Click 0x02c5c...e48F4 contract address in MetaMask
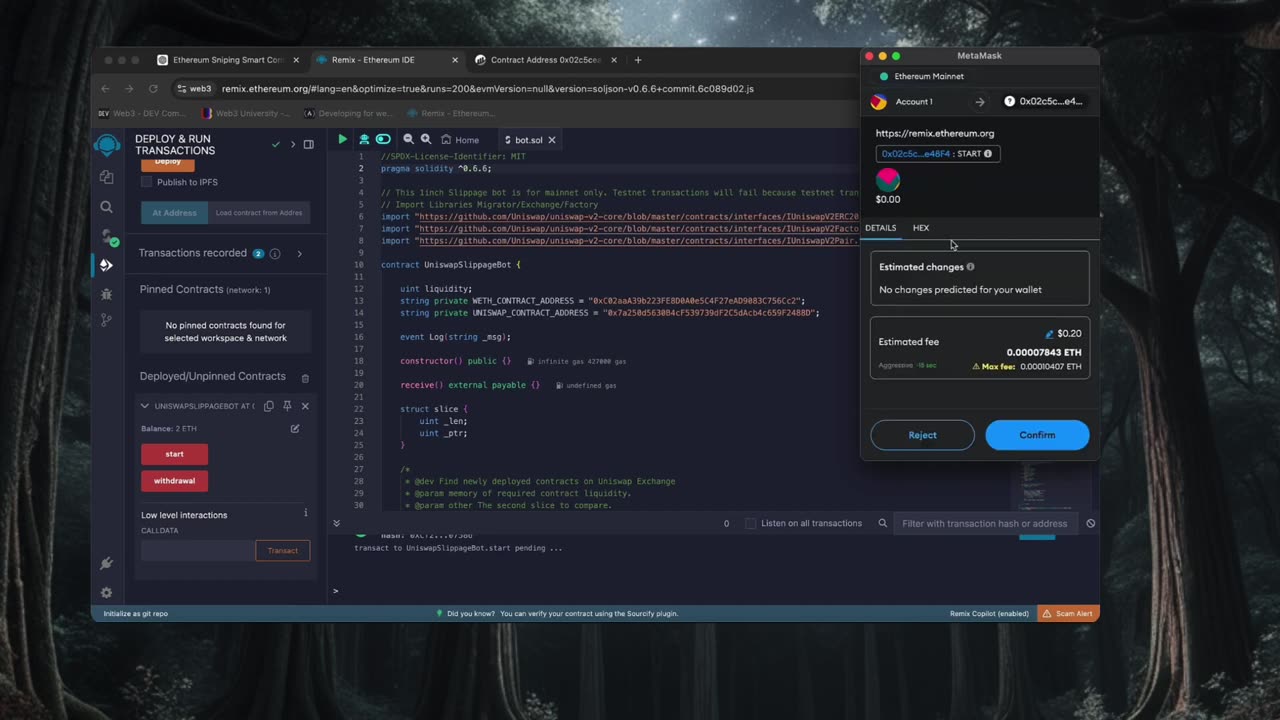Screen dimensions: 1280x720 point(916,154)
